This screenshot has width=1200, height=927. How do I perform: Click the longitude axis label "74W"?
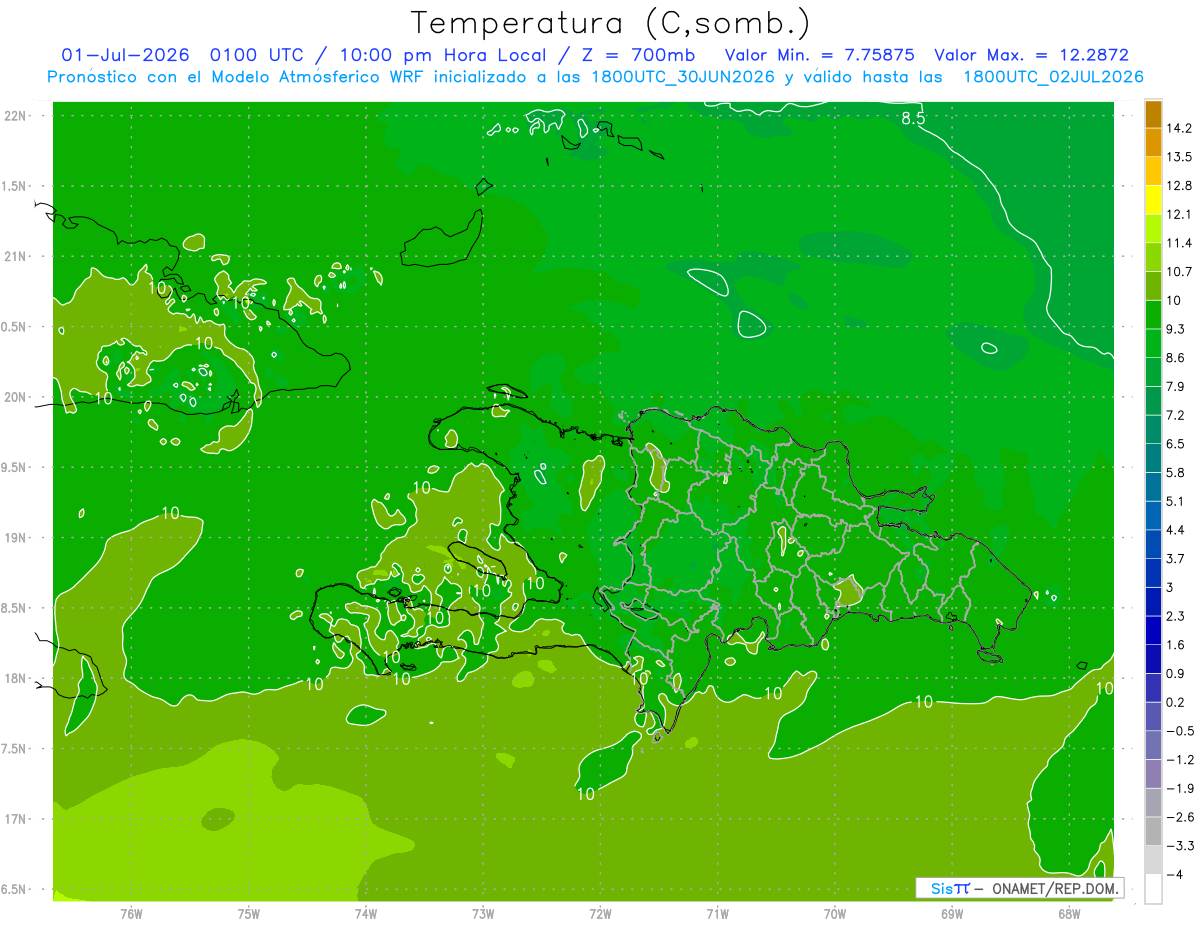(366, 913)
